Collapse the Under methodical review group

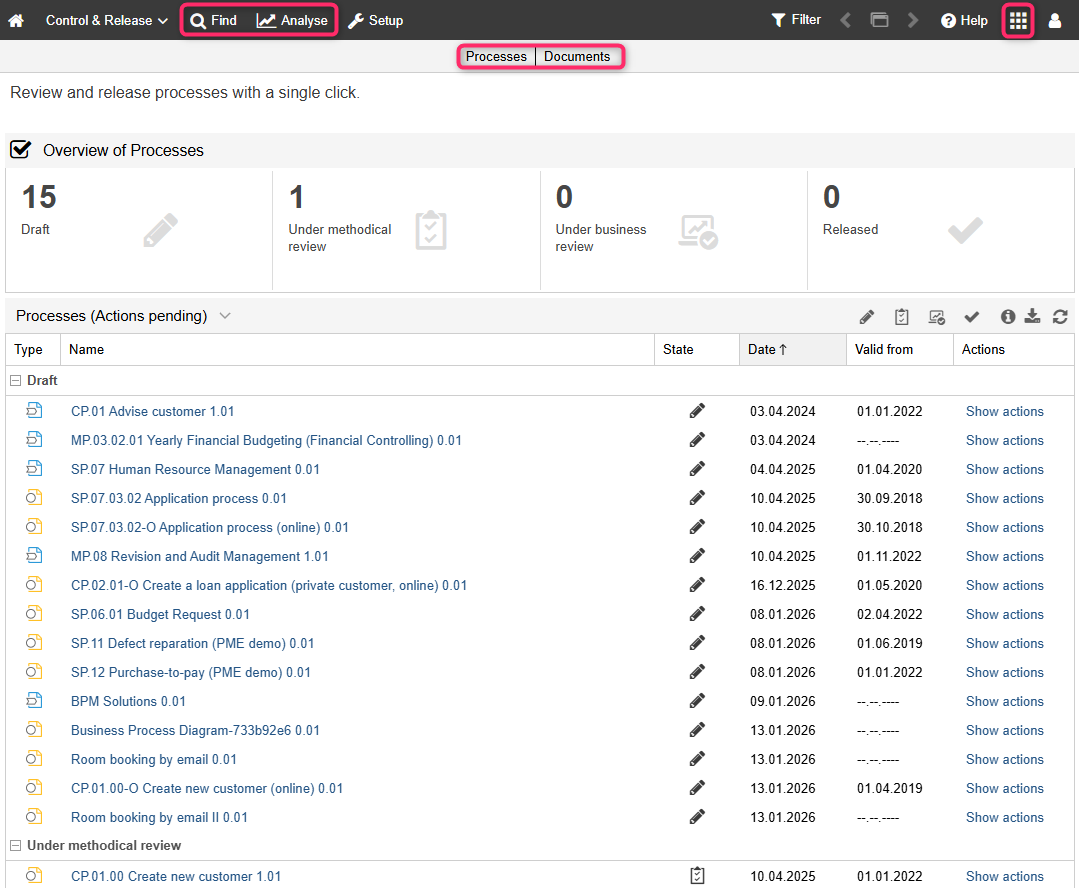pyautogui.click(x=15, y=846)
